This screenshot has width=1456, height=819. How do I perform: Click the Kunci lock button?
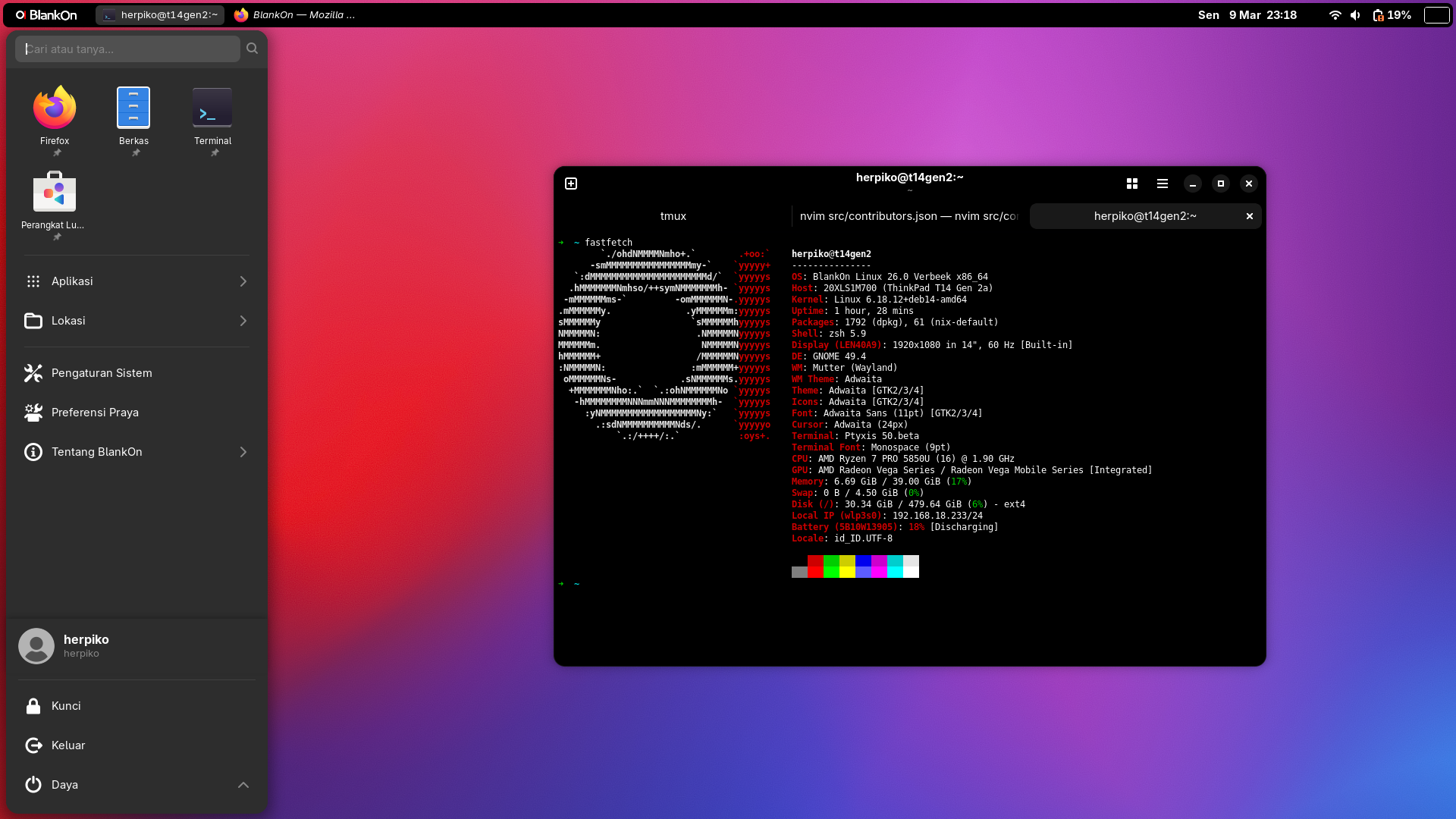pos(66,706)
